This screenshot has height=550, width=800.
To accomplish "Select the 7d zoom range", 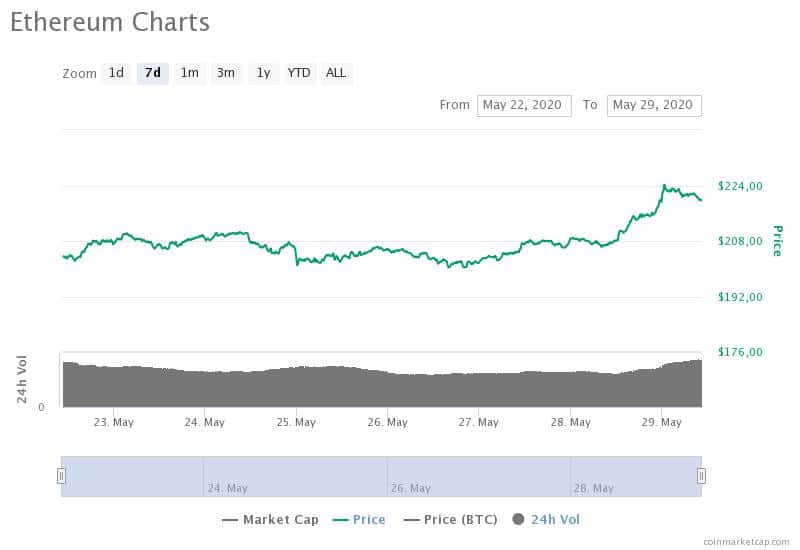I will pos(153,73).
